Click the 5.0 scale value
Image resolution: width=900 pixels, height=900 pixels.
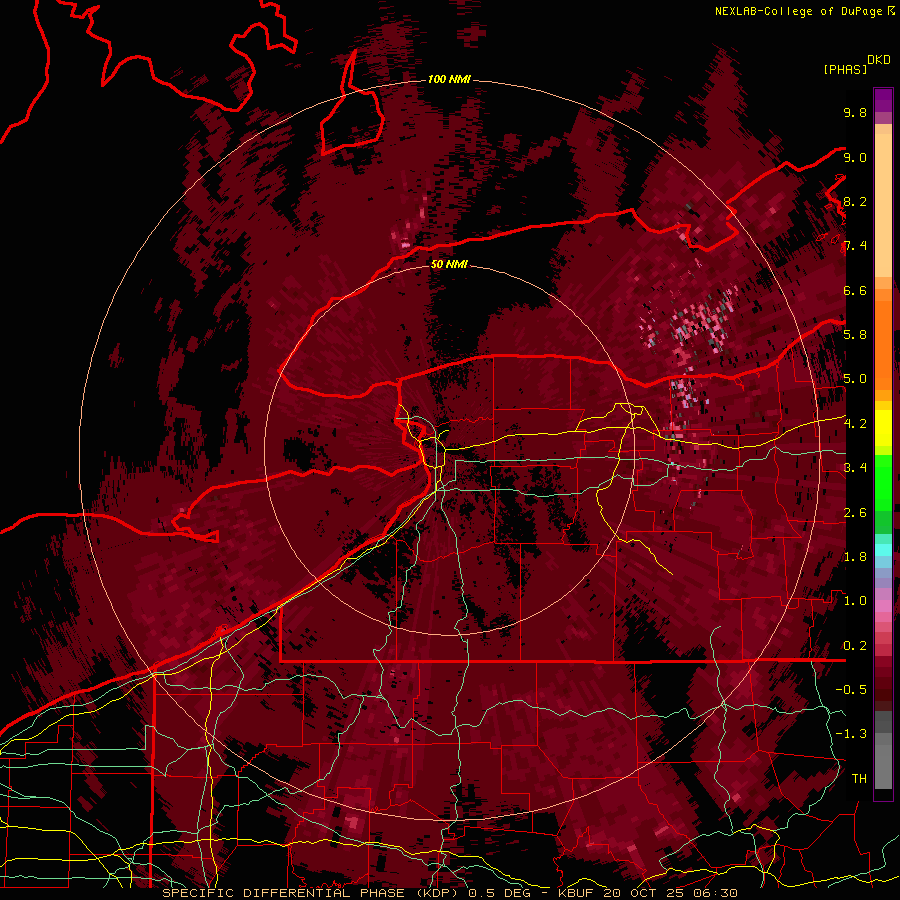click(x=855, y=379)
